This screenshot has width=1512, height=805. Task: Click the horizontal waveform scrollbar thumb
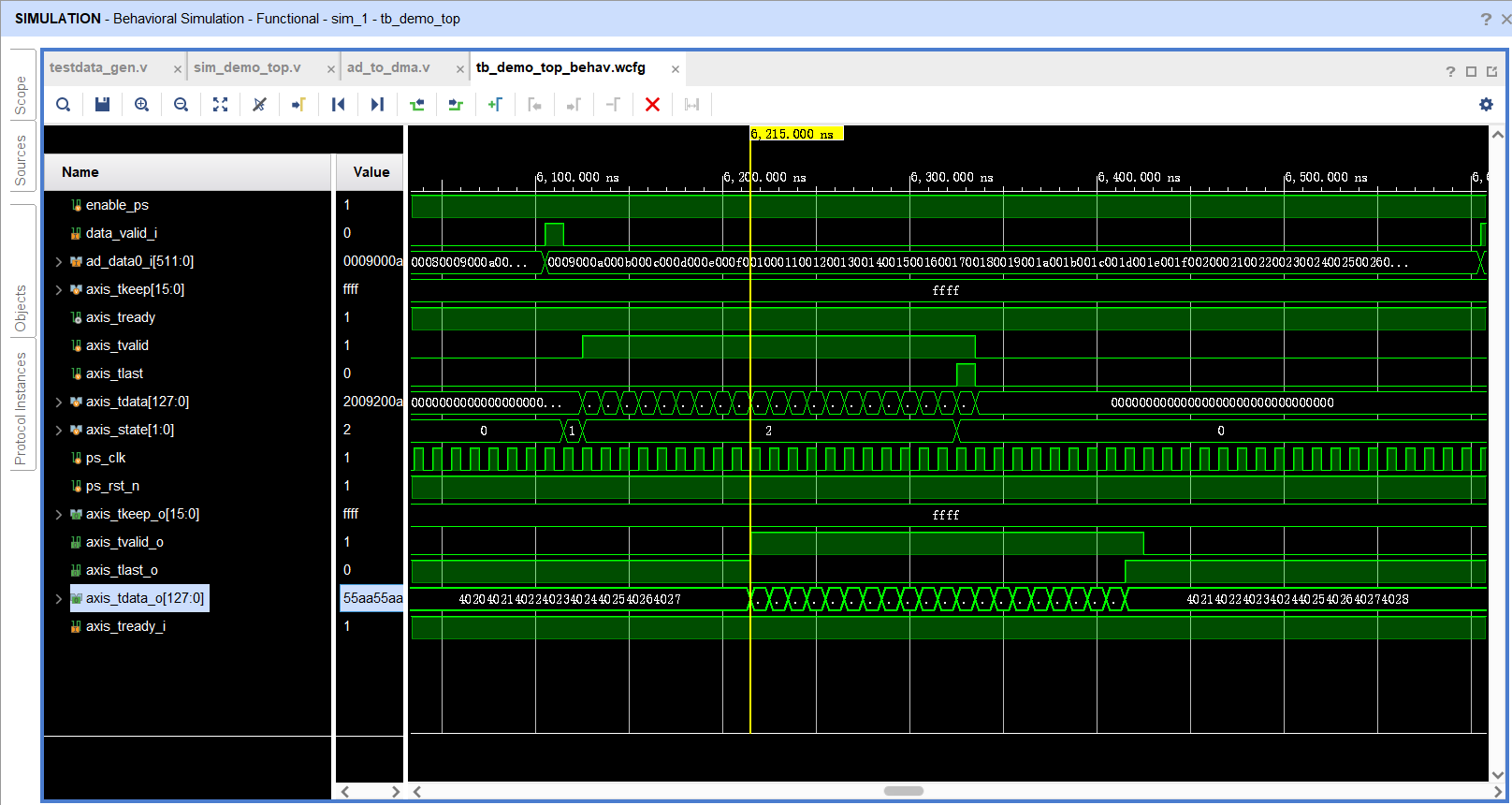904,791
